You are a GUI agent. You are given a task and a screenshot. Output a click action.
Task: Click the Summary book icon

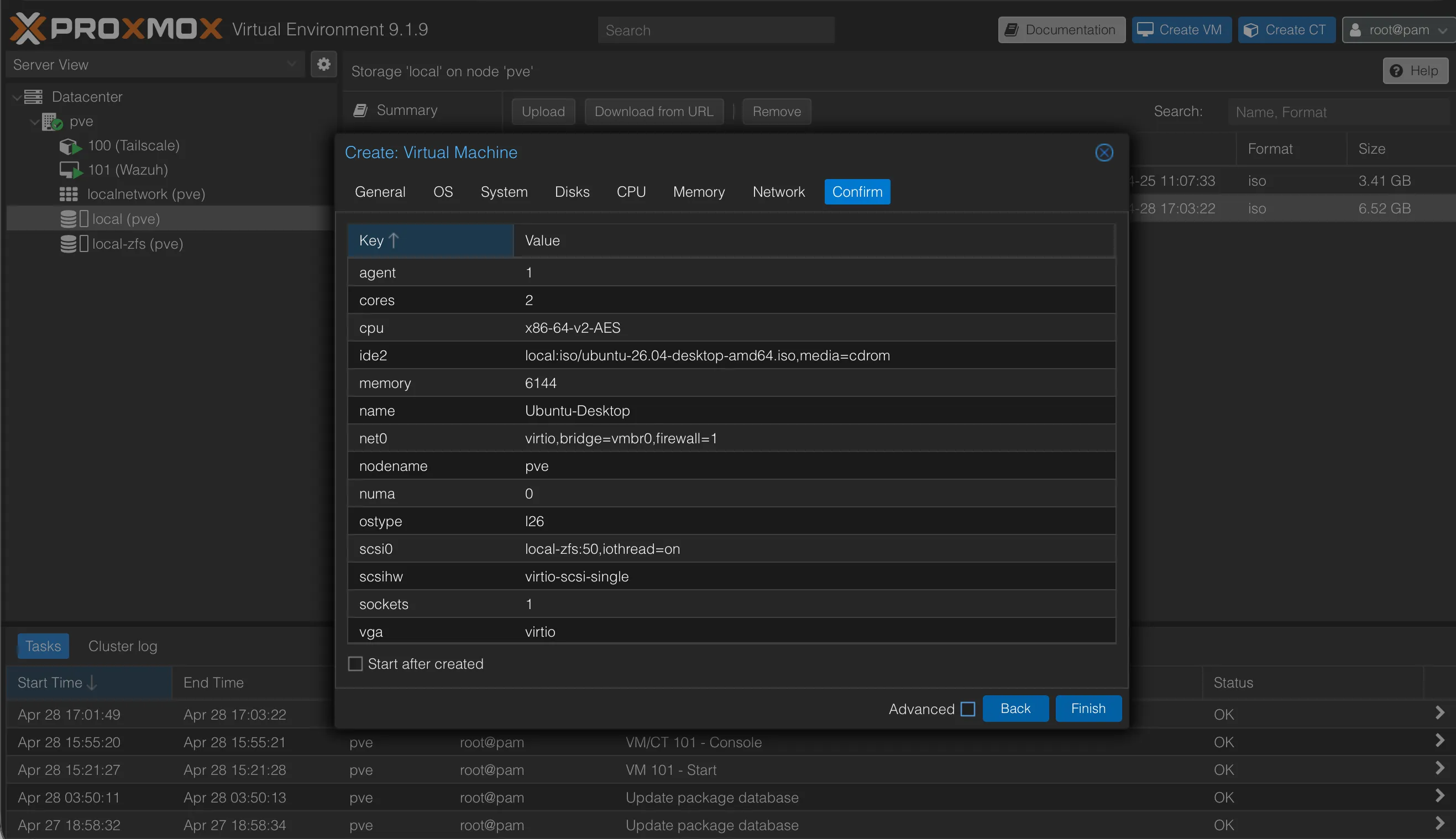pyautogui.click(x=361, y=111)
